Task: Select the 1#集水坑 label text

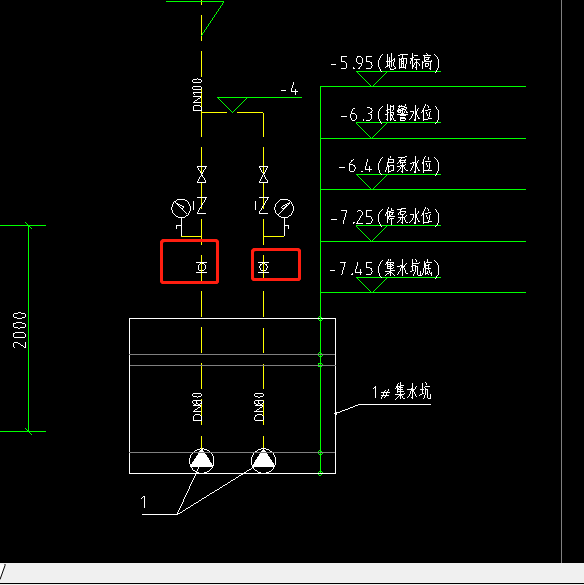Action: (402, 392)
